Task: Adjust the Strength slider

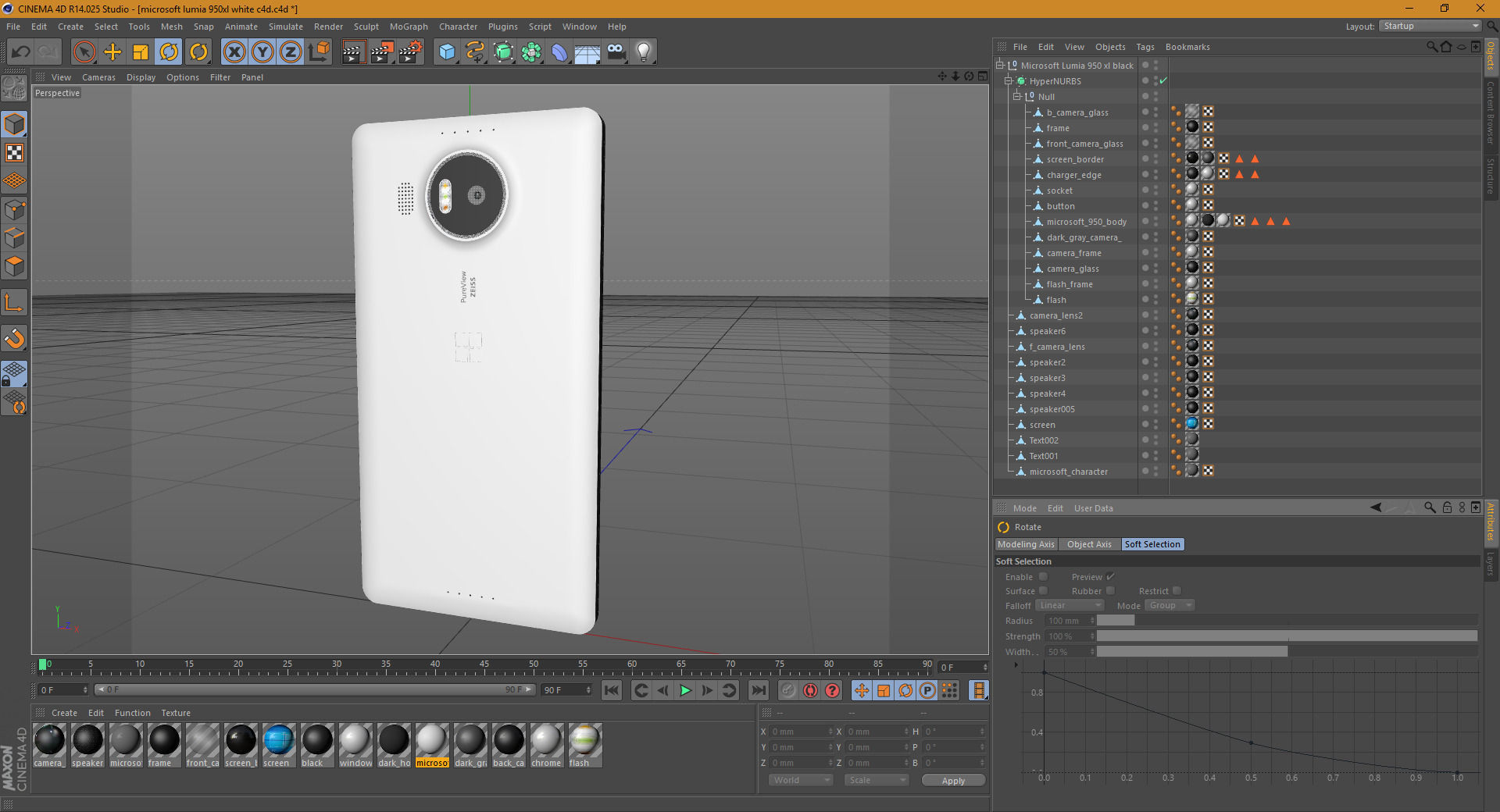Action: [1287, 636]
